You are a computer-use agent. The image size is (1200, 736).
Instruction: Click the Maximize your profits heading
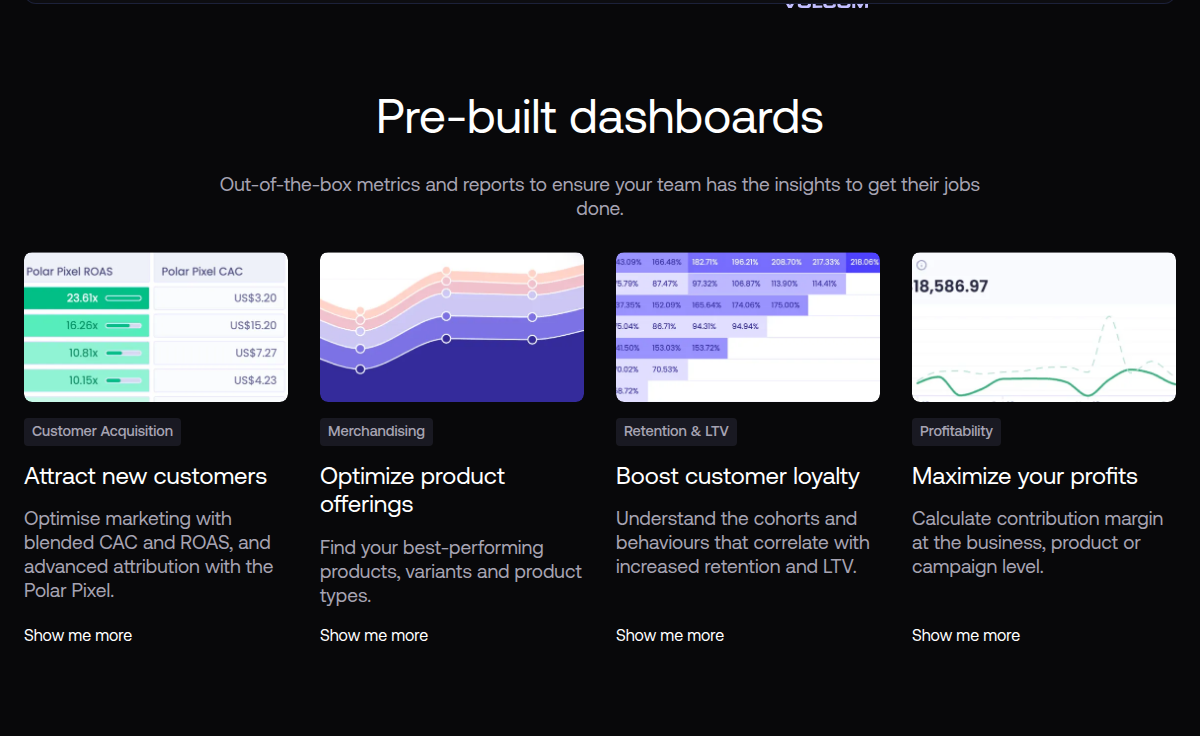(1025, 476)
